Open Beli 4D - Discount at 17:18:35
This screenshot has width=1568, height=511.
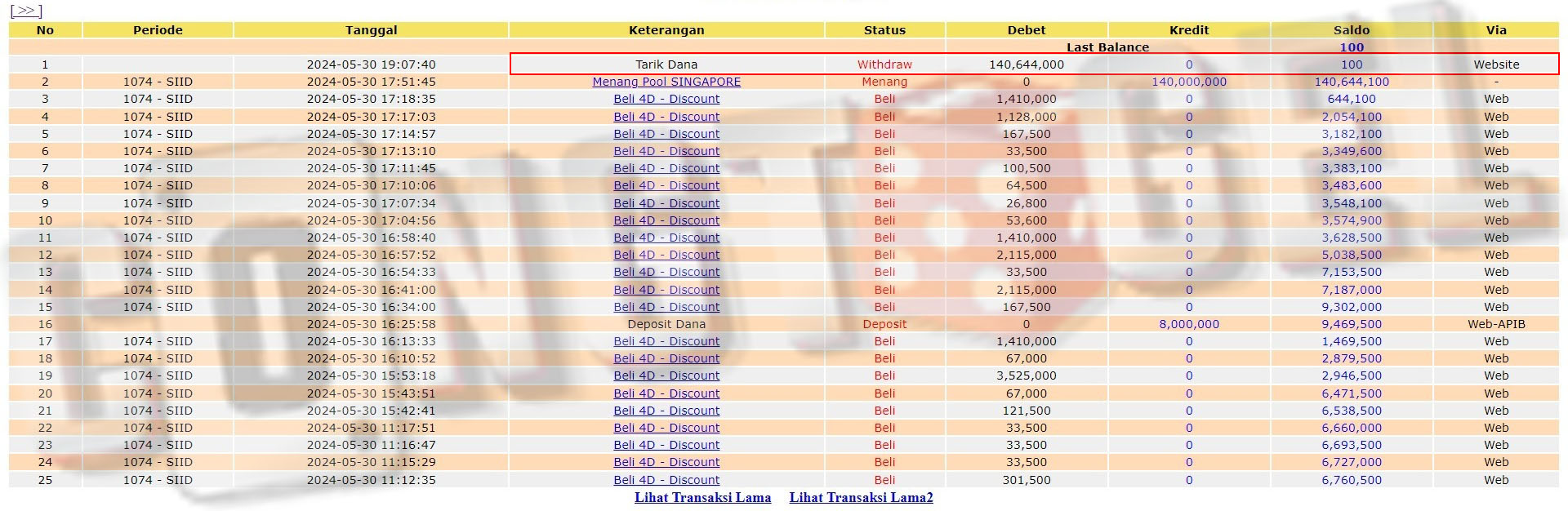(x=666, y=99)
